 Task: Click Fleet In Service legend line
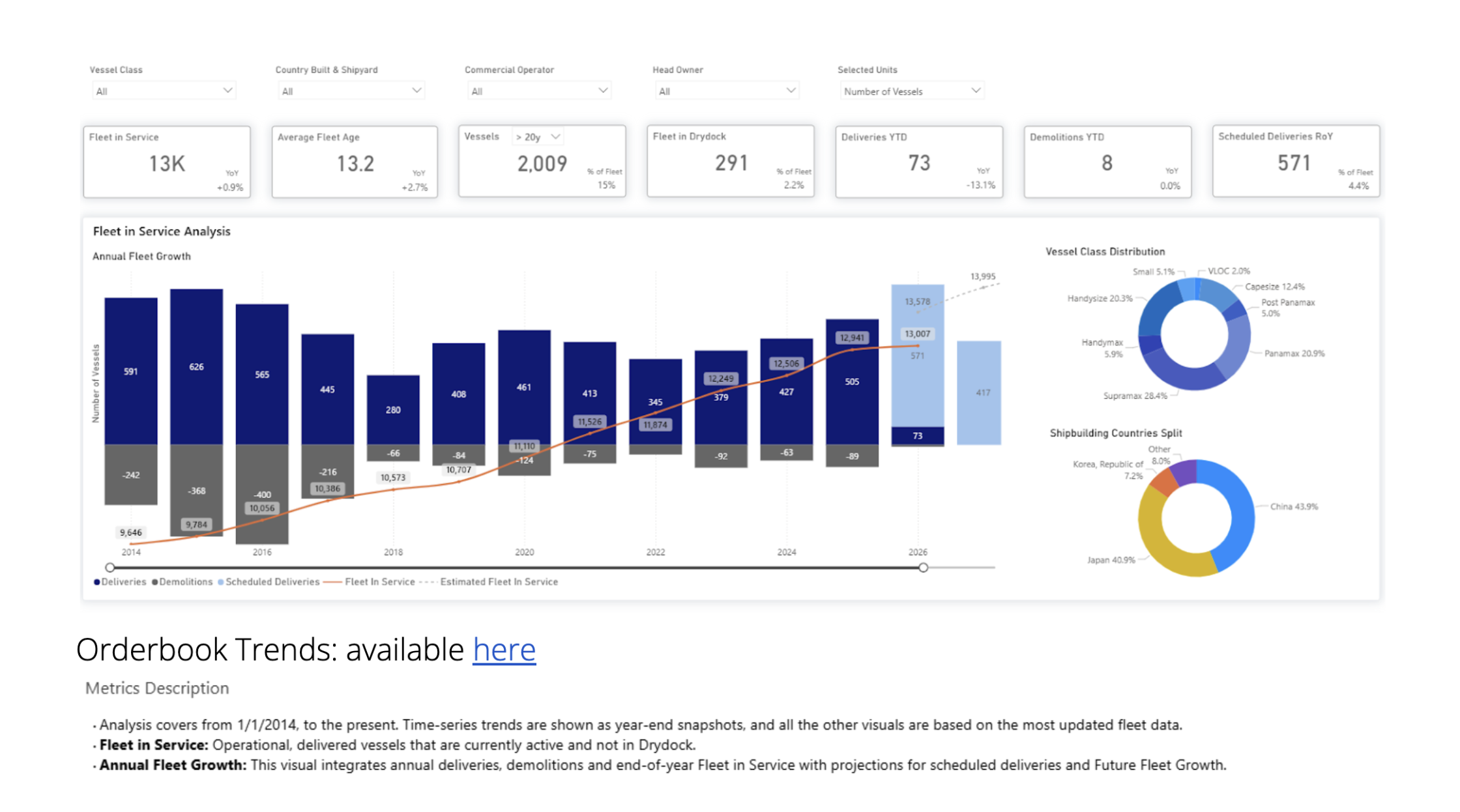coord(332,582)
